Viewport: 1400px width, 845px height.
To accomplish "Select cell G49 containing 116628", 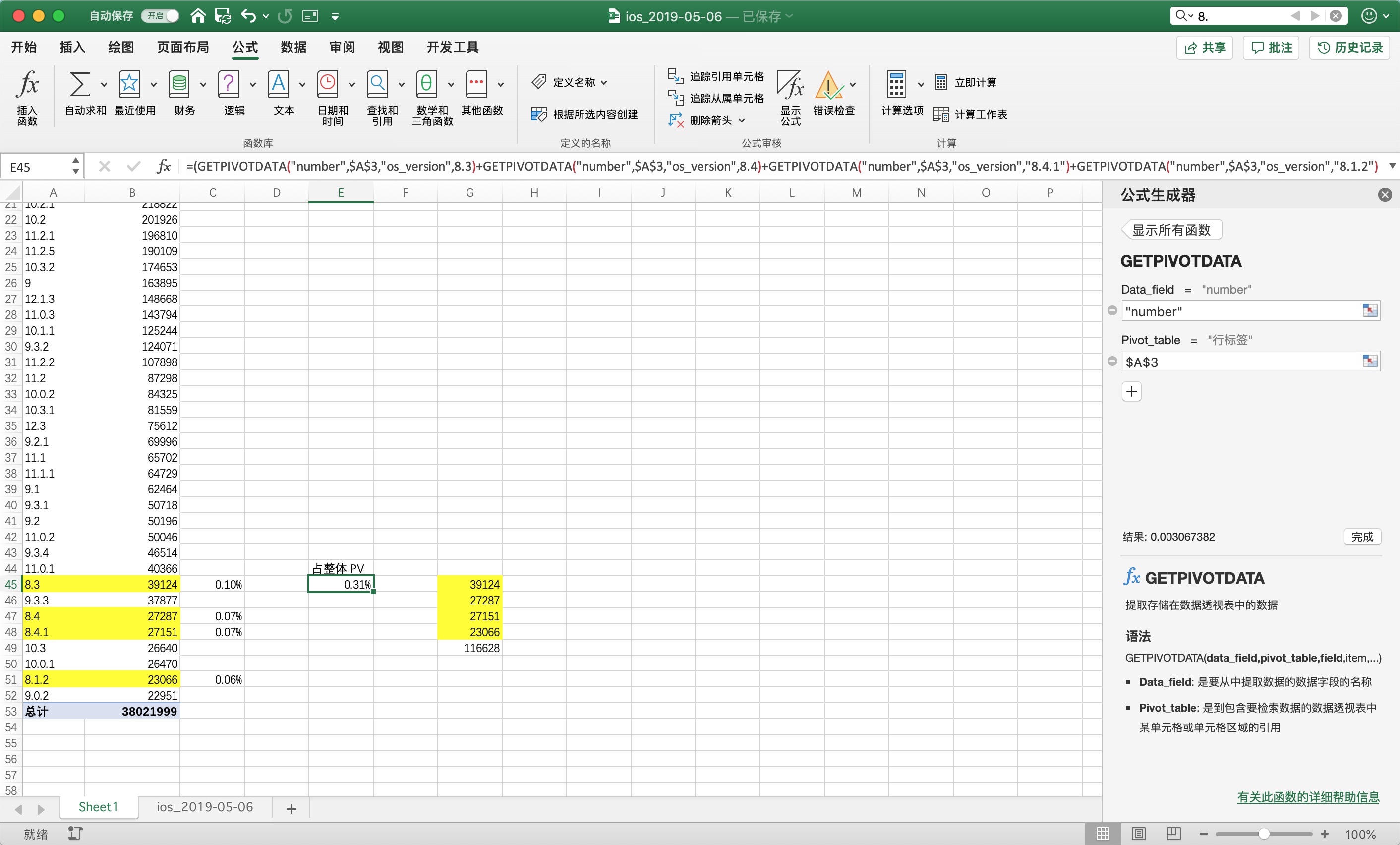I will click(x=469, y=648).
